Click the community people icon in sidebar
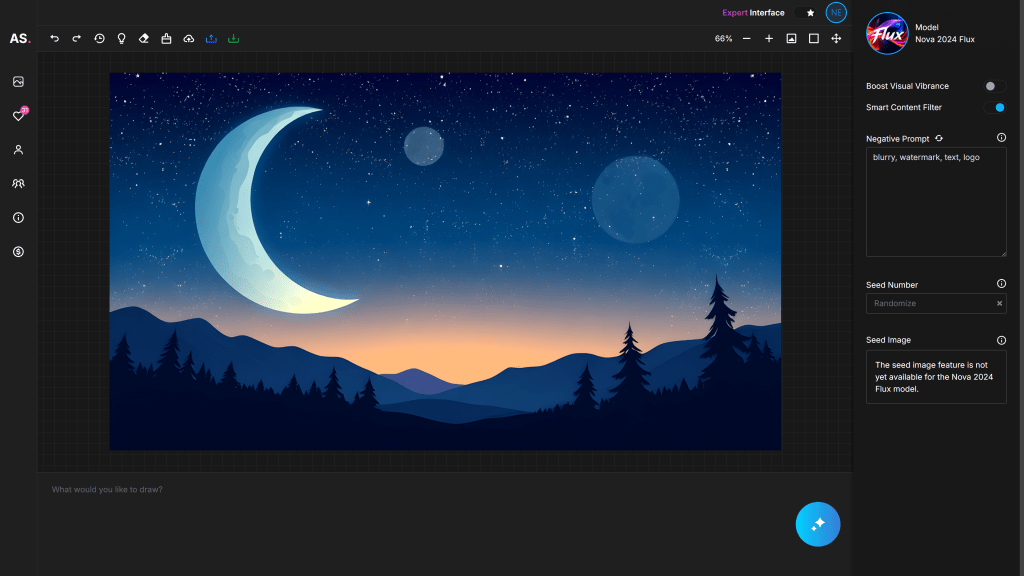Viewport: 1024px width, 576px height. 17,183
